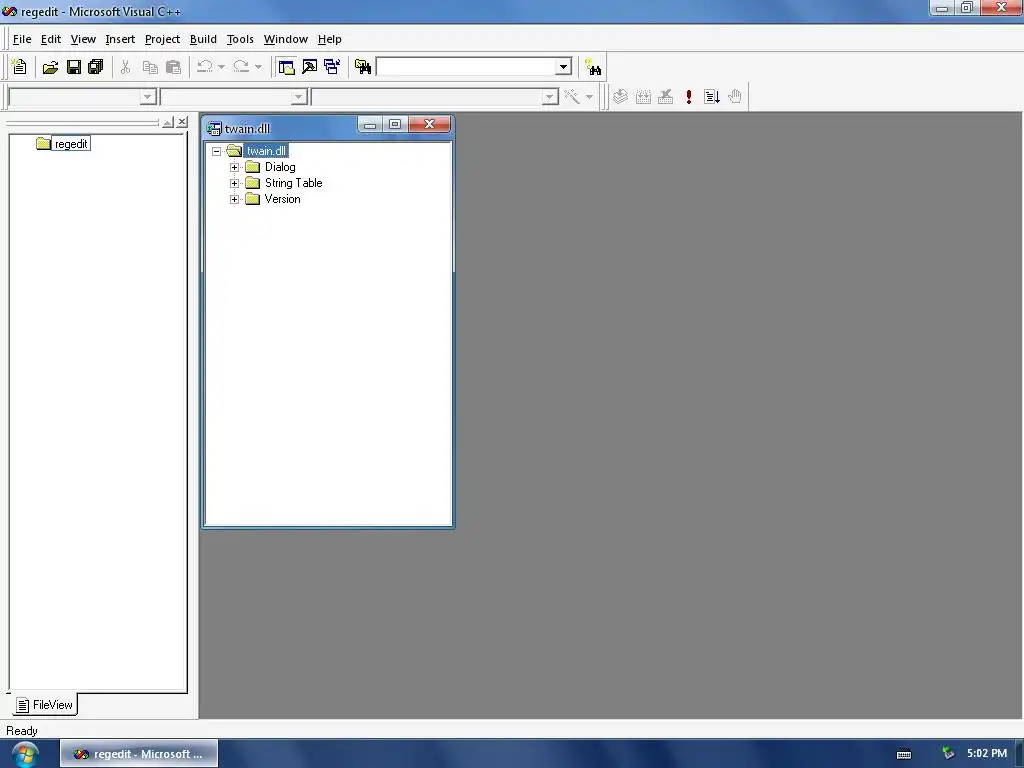Click the on-screen keyboard tray icon
The width and height of the screenshot is (1024, 768).
coord(904,754)
